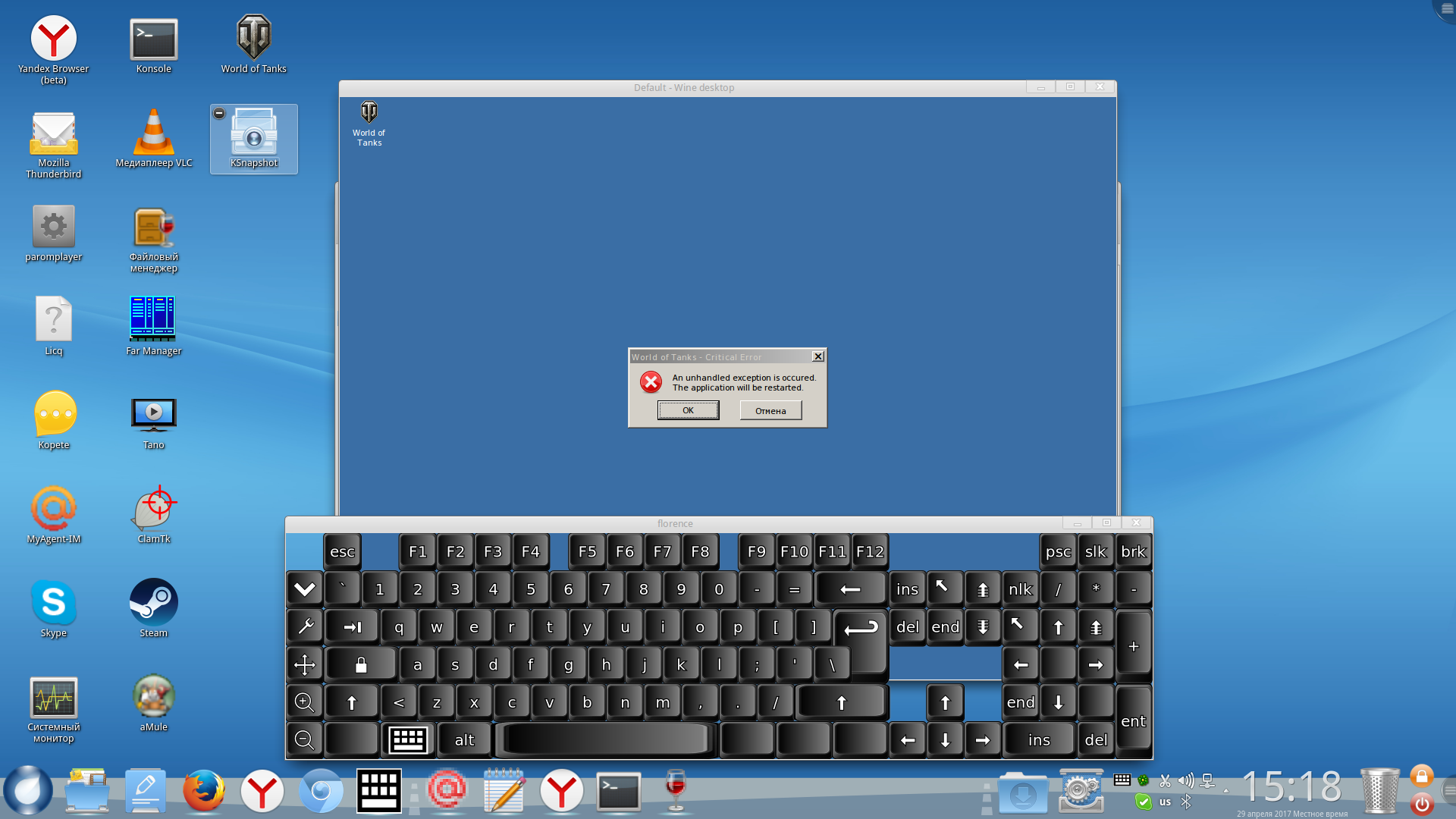Screen dimensions: 1456x819
Task: Expand the hidden system tray icons arrow
Action: click(1226, 791)
